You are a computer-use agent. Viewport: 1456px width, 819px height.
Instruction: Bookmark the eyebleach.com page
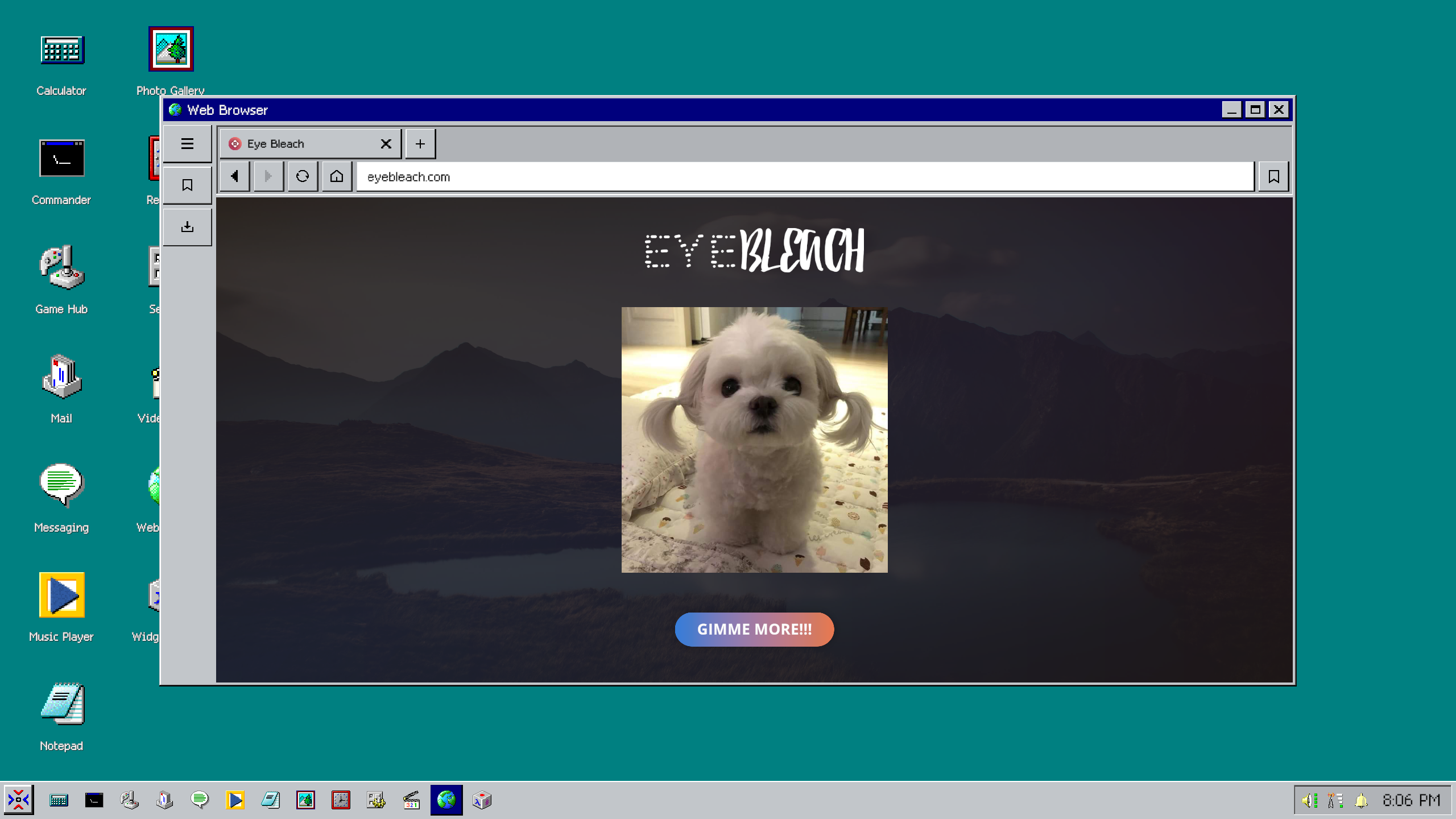tap(1273, 177)
